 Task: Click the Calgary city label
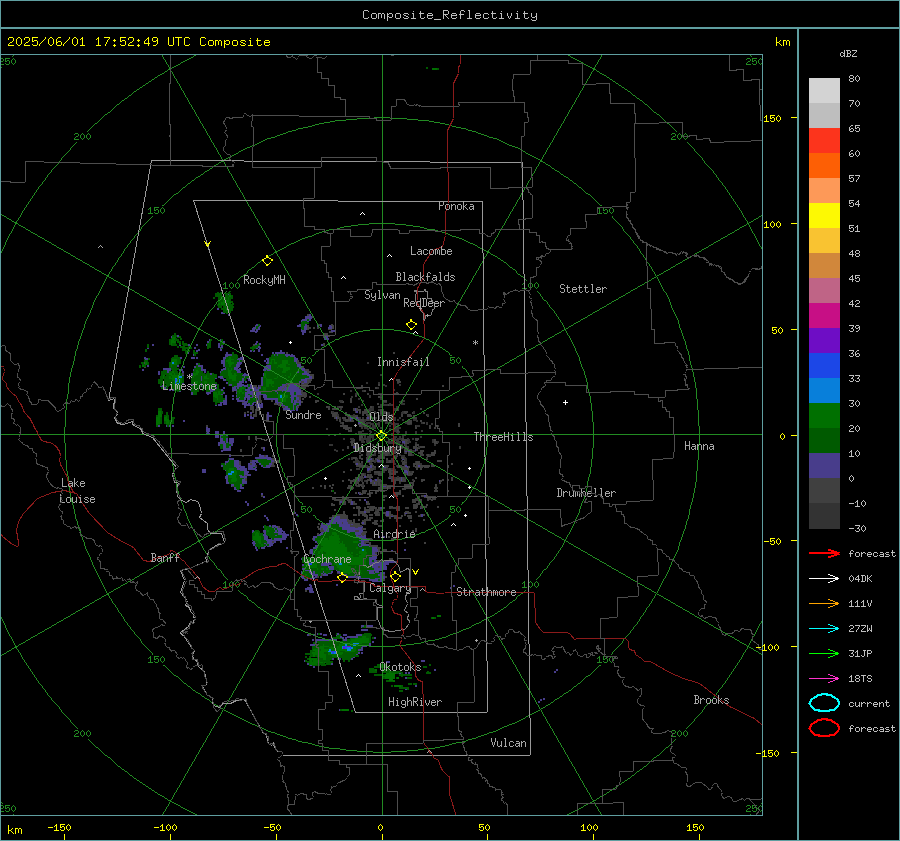tap(390, 588)
